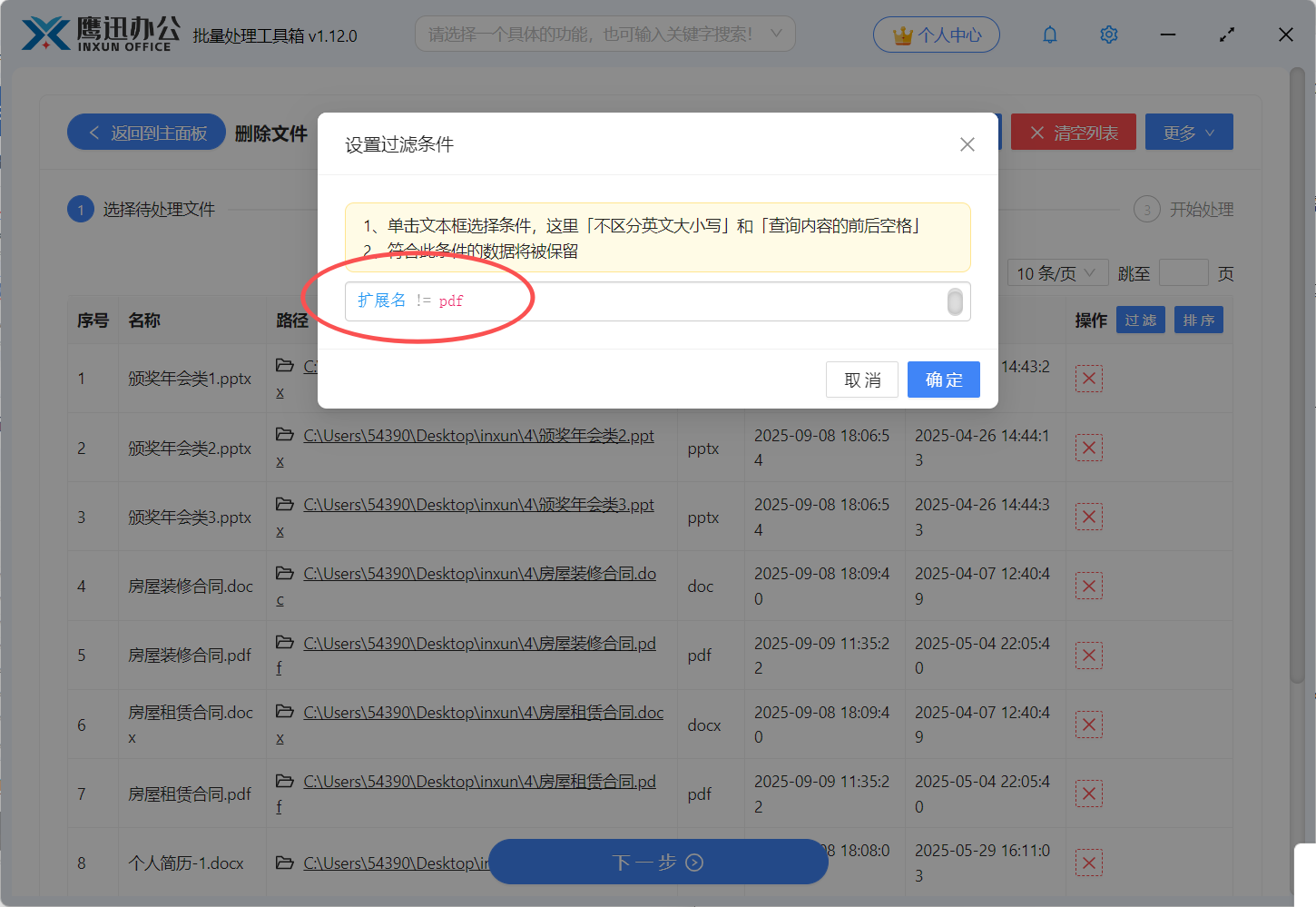Click file name 颁奖年会类1.pptx
Screen dimensions: 1316x907
[190, 379]
